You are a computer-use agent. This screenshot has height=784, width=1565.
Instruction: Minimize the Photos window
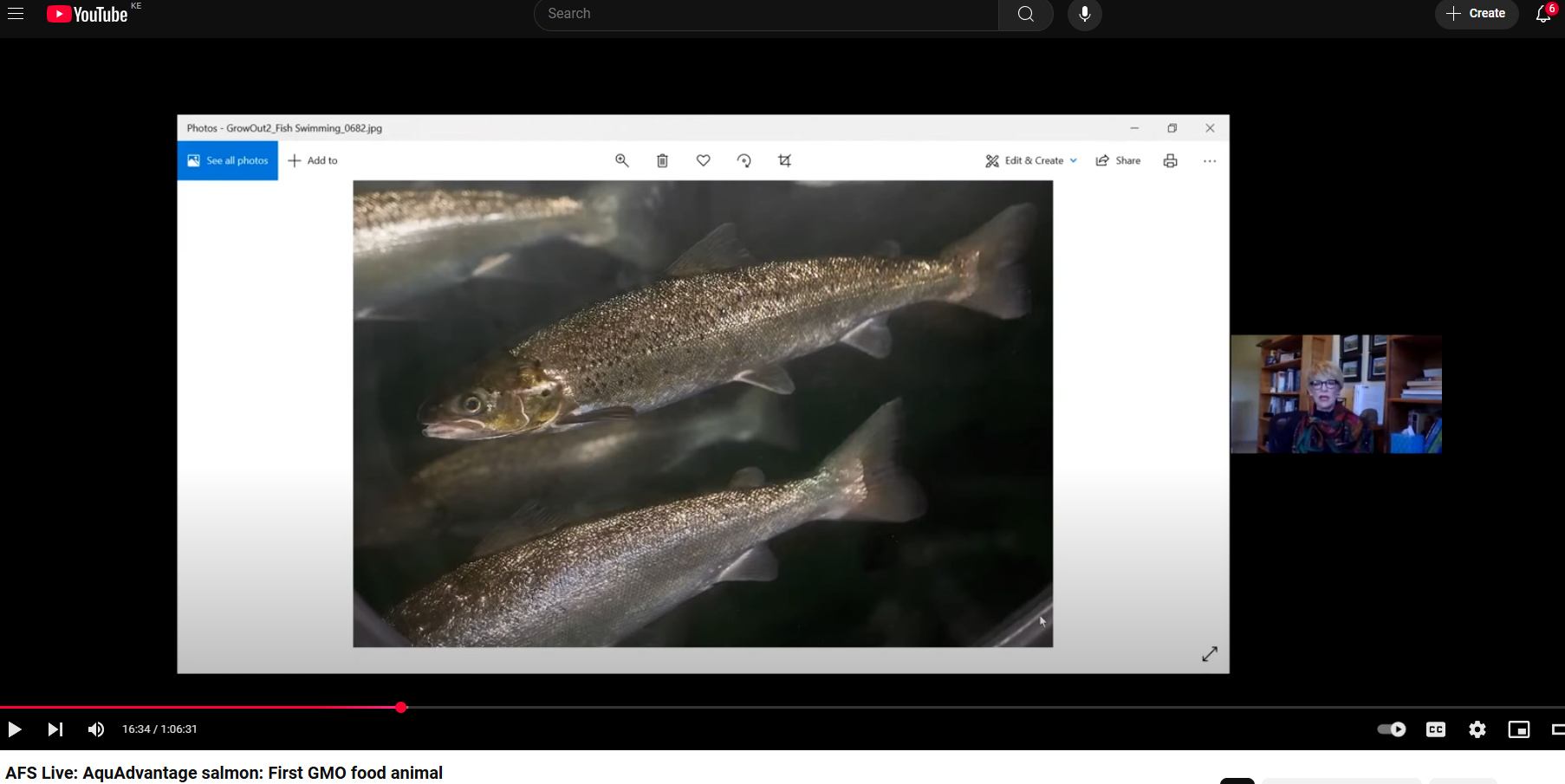pos(1134,128)
